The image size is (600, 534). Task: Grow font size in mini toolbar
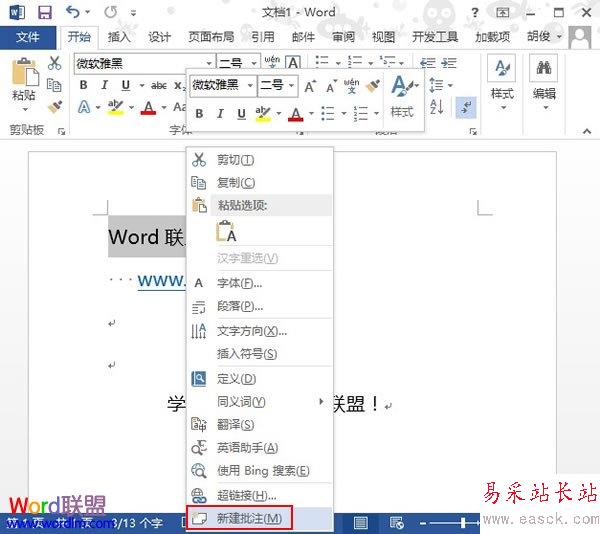[310, 87]
